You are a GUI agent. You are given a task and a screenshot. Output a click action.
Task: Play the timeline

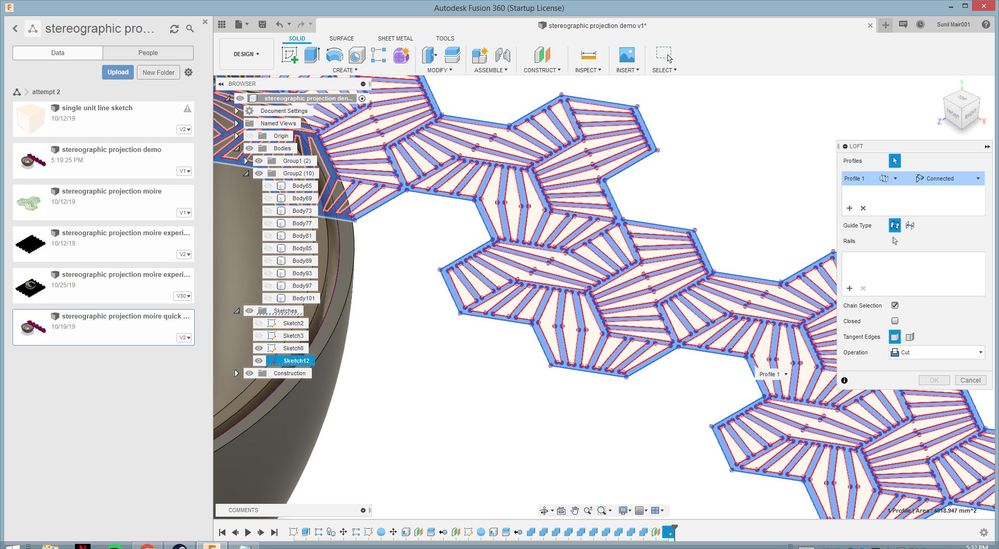(x=248, y=532)
